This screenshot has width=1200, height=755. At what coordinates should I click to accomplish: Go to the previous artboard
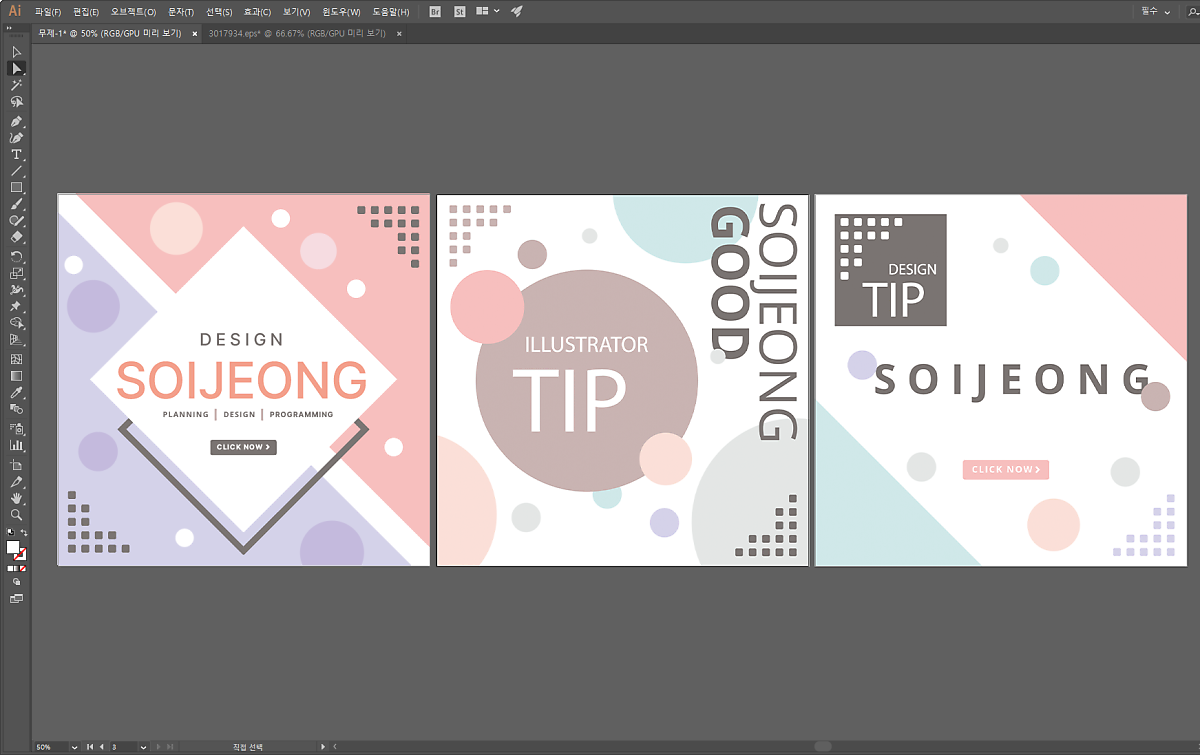point(101,747)
